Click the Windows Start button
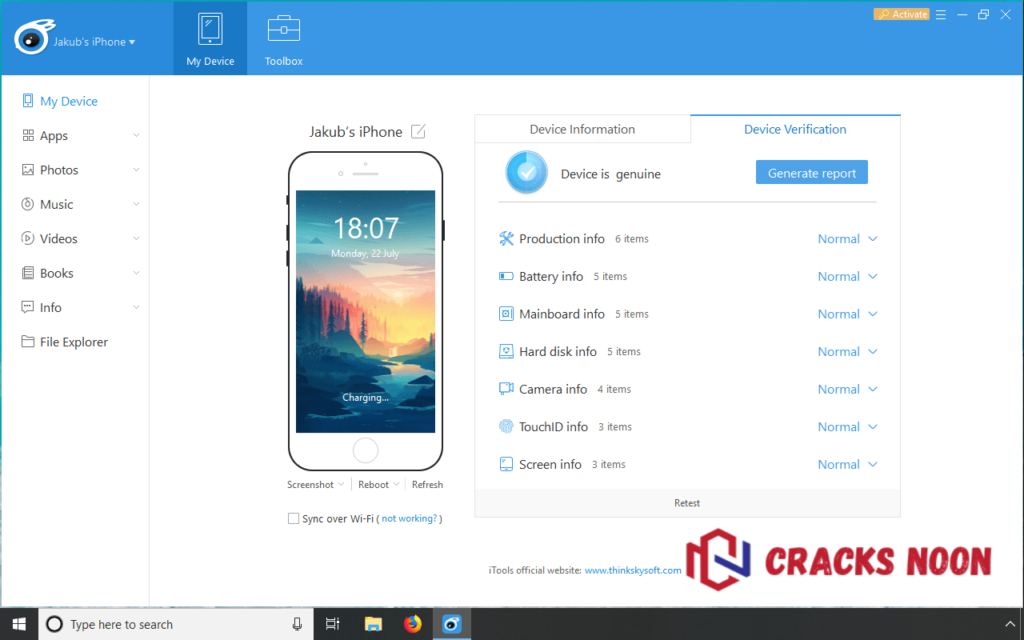This screenshot has width=1024, height=640. coord(19,624)
